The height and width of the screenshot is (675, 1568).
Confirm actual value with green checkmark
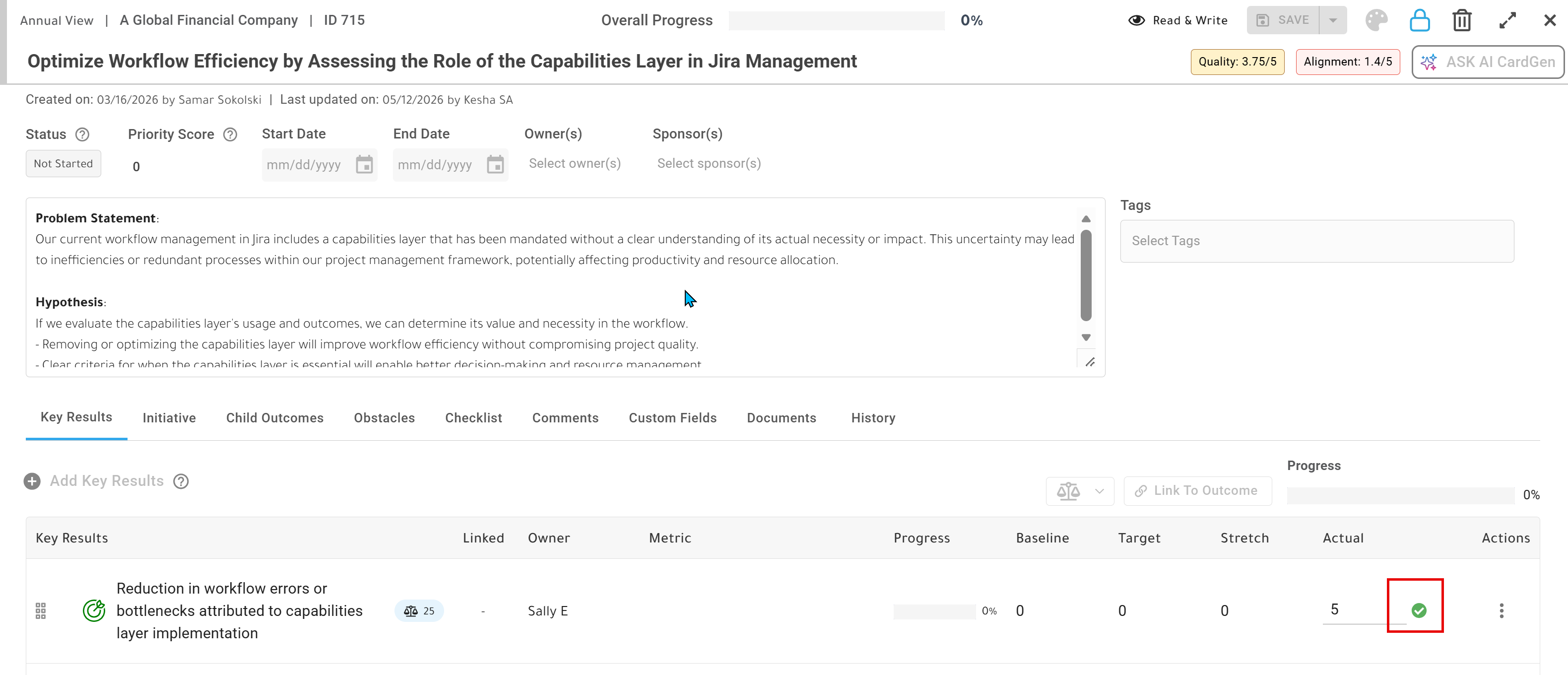(1418, 610)
